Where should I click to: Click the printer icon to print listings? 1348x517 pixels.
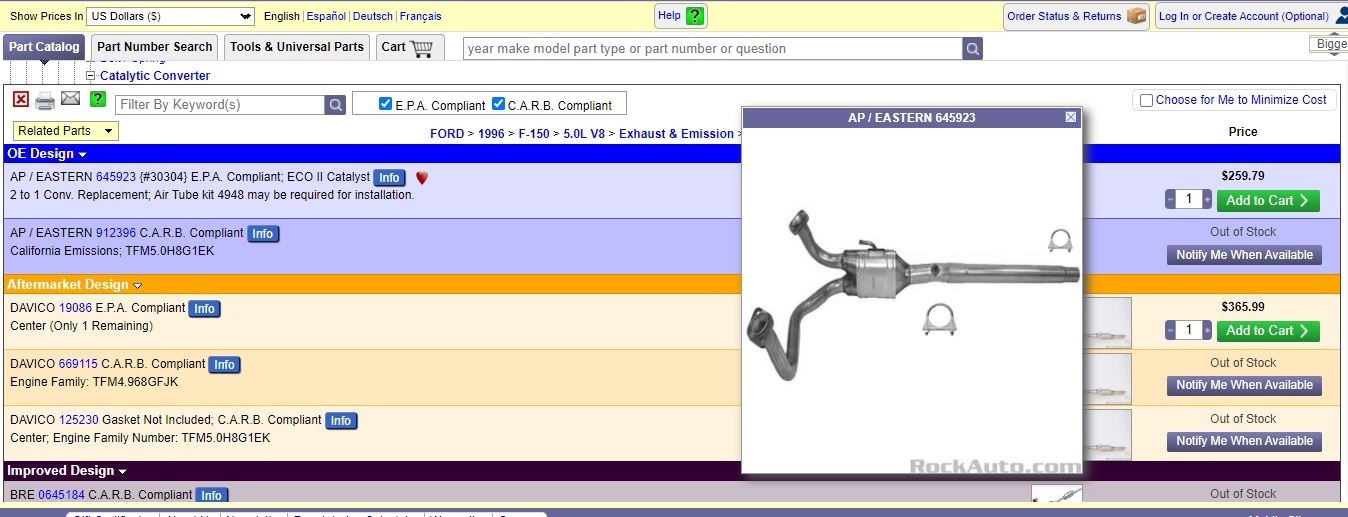pos(45,101)
